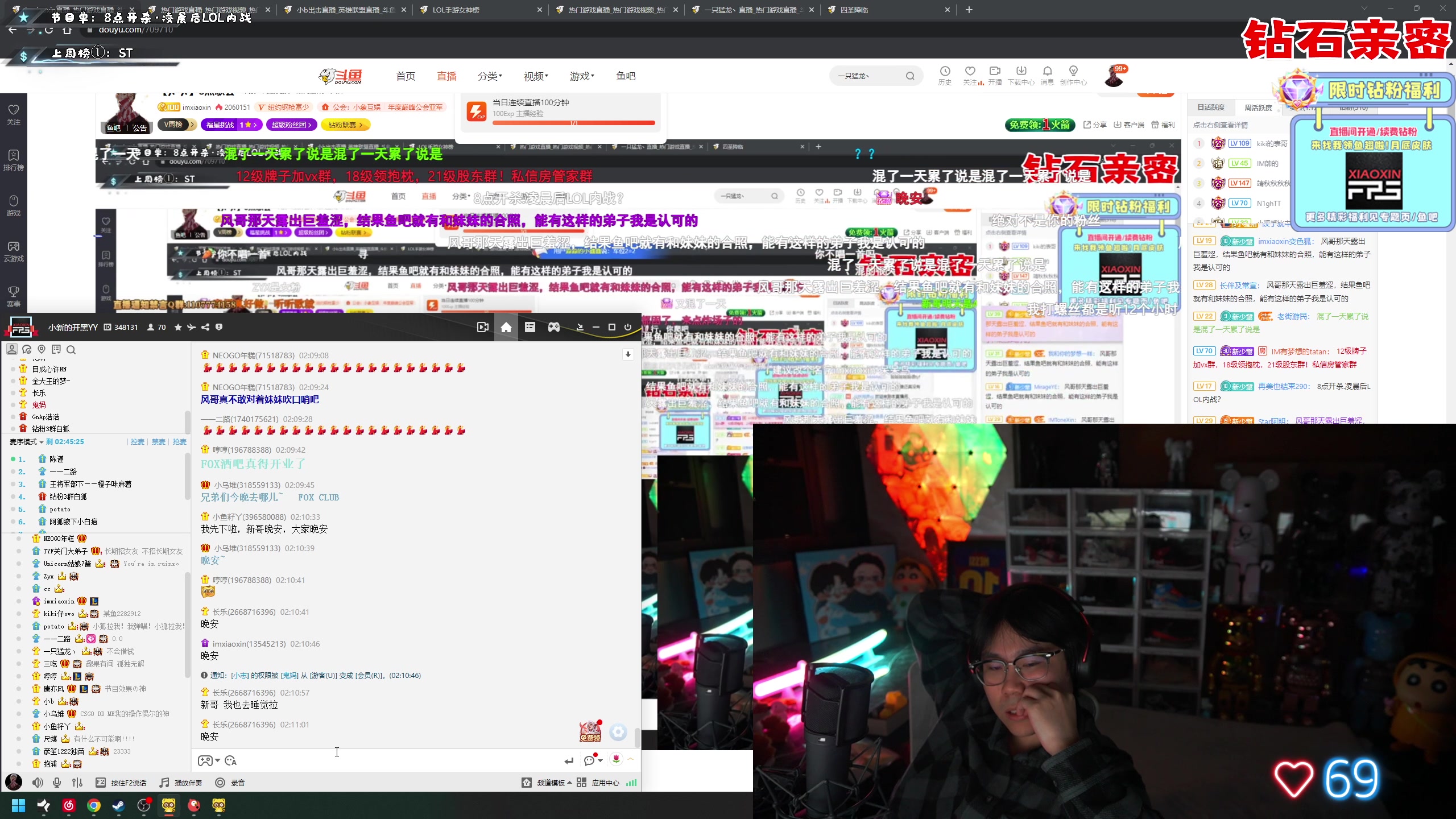Open the audio mixer settings icon
This screenshot has width=1456, height=819.
pyautogui.click(x=77, y=783)
